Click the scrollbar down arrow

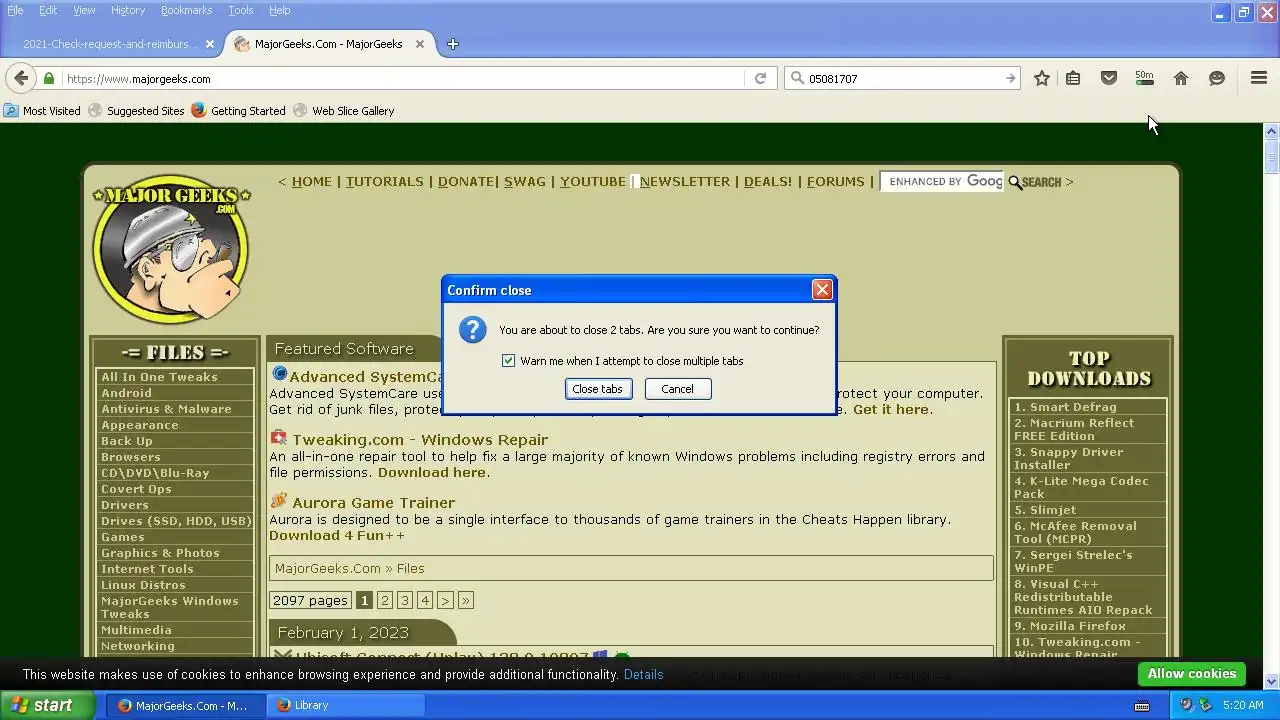click(x=1272, y=681)
